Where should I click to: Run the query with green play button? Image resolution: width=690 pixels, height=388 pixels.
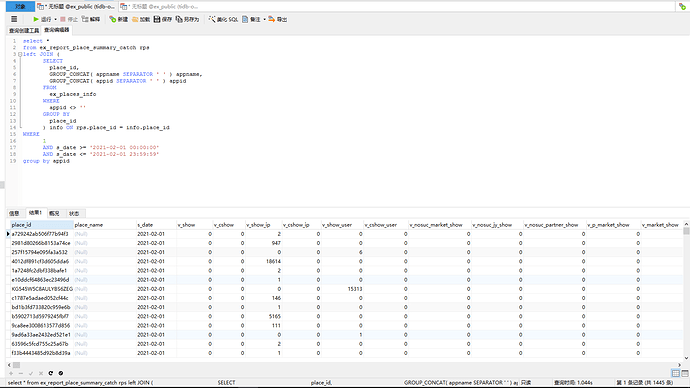pos(42,19)
